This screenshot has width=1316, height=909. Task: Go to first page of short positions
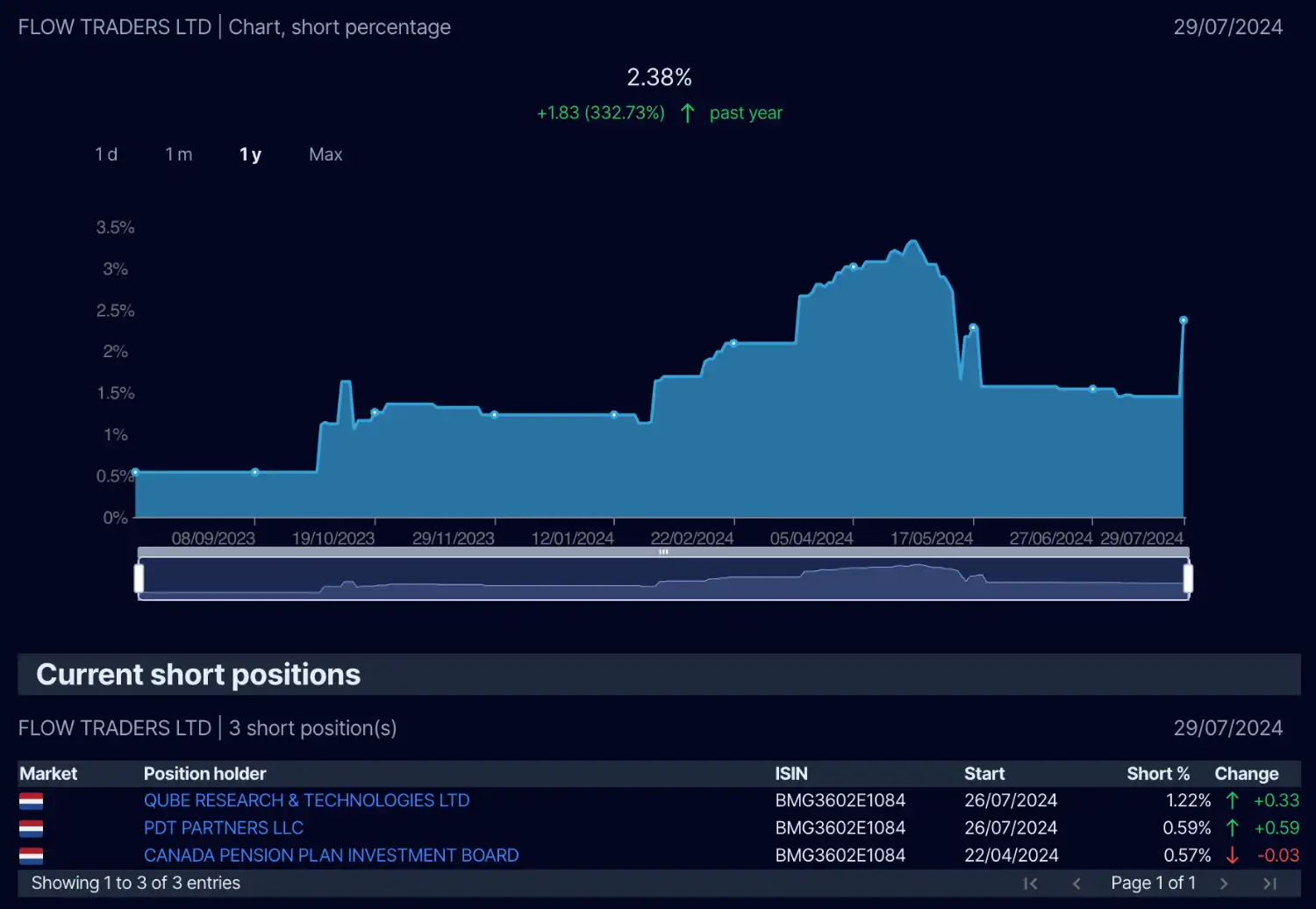click(x=1031, y=884)
